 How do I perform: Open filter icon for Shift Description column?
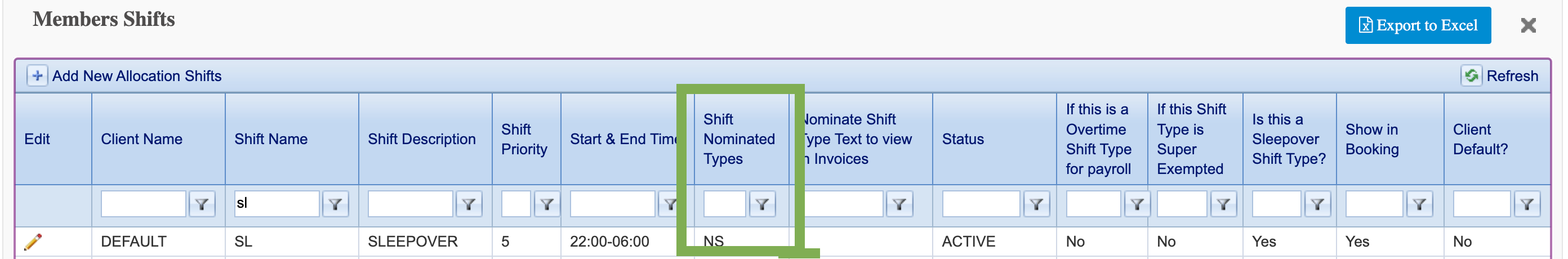(469, 204)
